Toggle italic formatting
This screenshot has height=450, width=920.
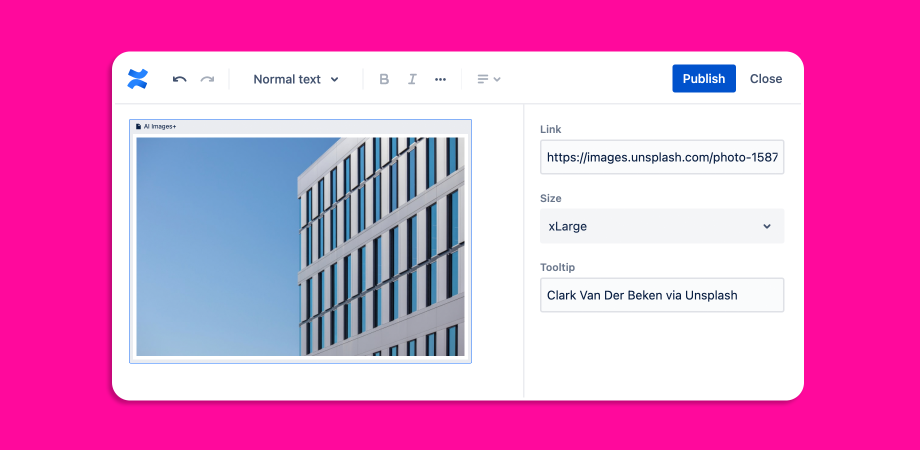pyautogui.click(x=412, y=79)
